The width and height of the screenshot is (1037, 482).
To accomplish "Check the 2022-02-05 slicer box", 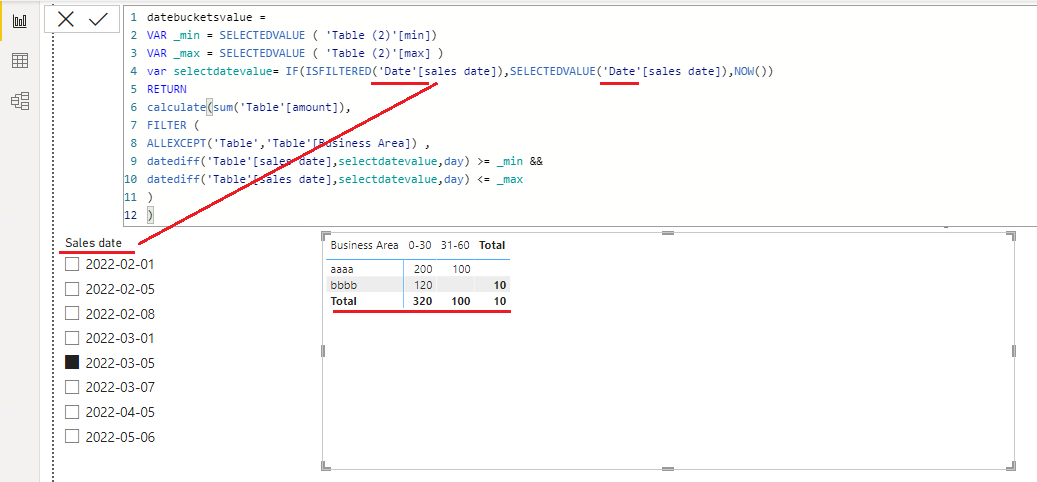I will click(x=72, y=289).
